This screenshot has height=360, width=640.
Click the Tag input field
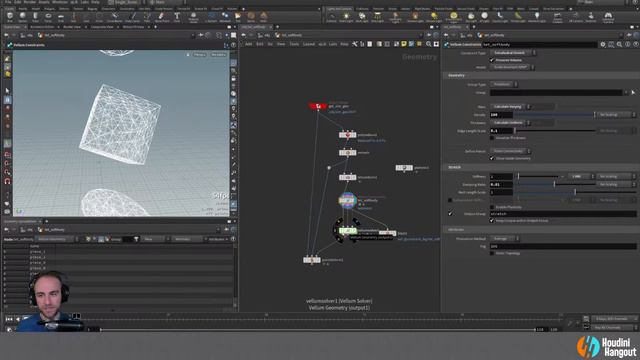tap(563, 246)
